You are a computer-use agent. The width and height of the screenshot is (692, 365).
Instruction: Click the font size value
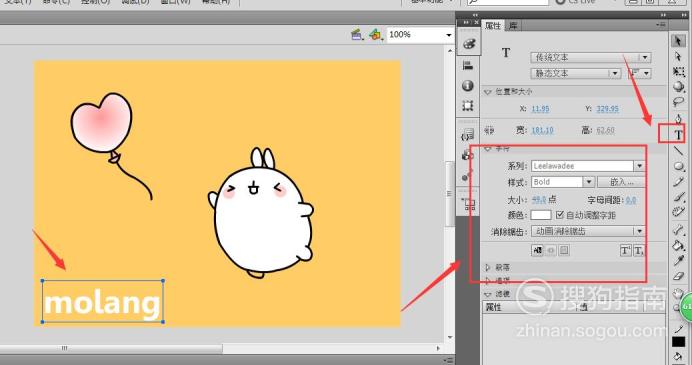pos(539,199)
